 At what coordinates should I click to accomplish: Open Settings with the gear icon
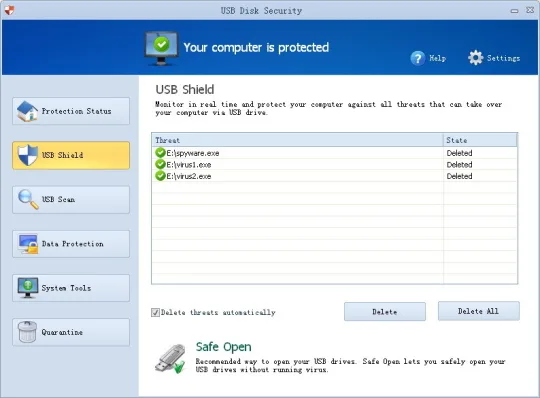click(476, 57)
